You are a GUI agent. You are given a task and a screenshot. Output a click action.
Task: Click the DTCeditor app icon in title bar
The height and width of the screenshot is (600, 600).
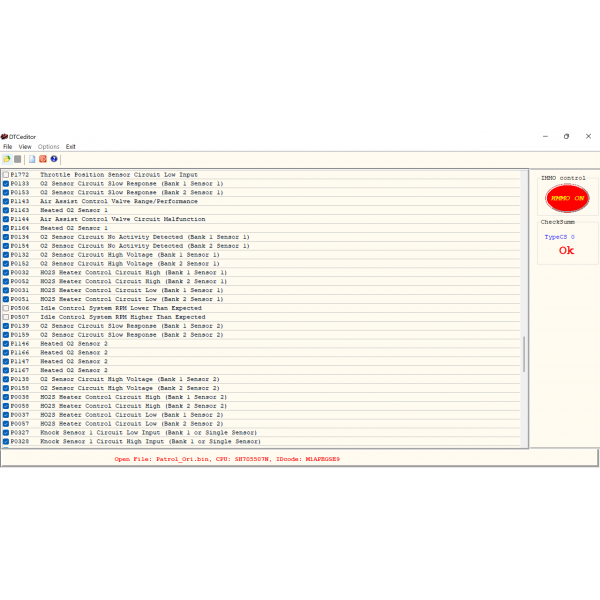click(4, 136)
